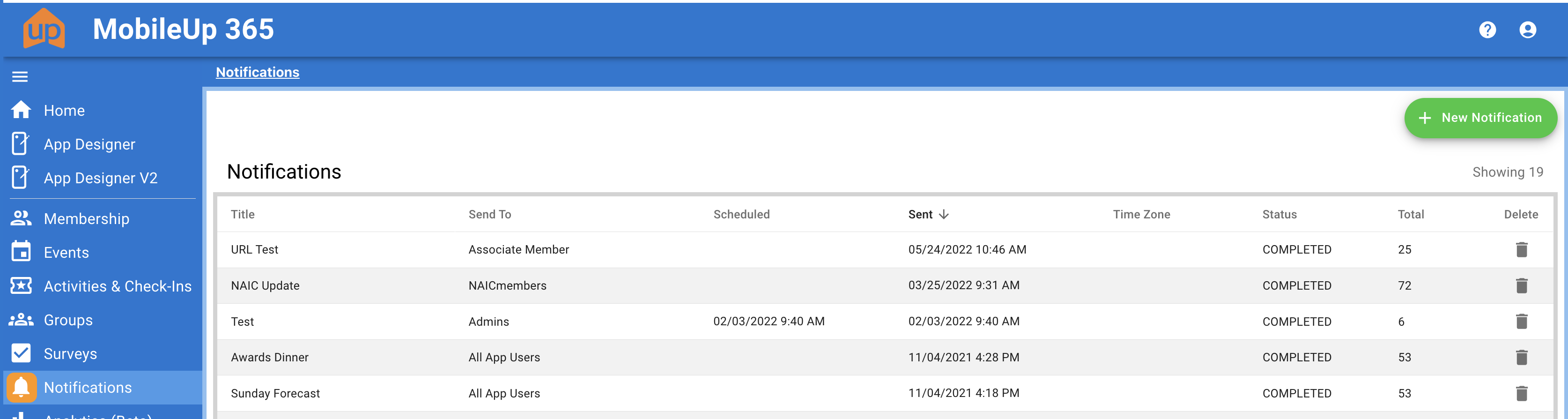1568x419 pixels.
Task: Click sent date 11/04/2021 4:28 PM
Action: (x=963, y=358)
